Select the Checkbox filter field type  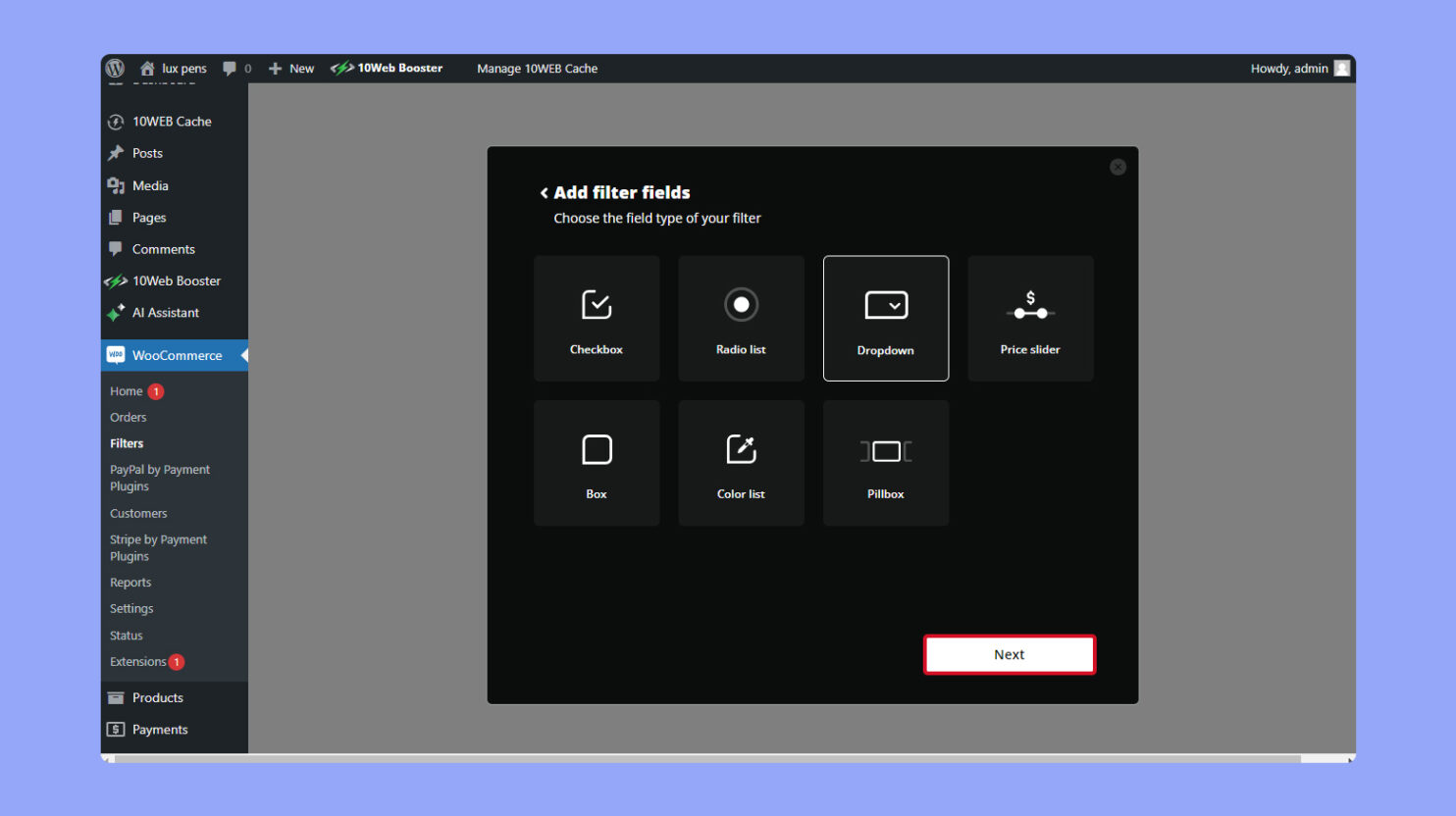point(597,318)
